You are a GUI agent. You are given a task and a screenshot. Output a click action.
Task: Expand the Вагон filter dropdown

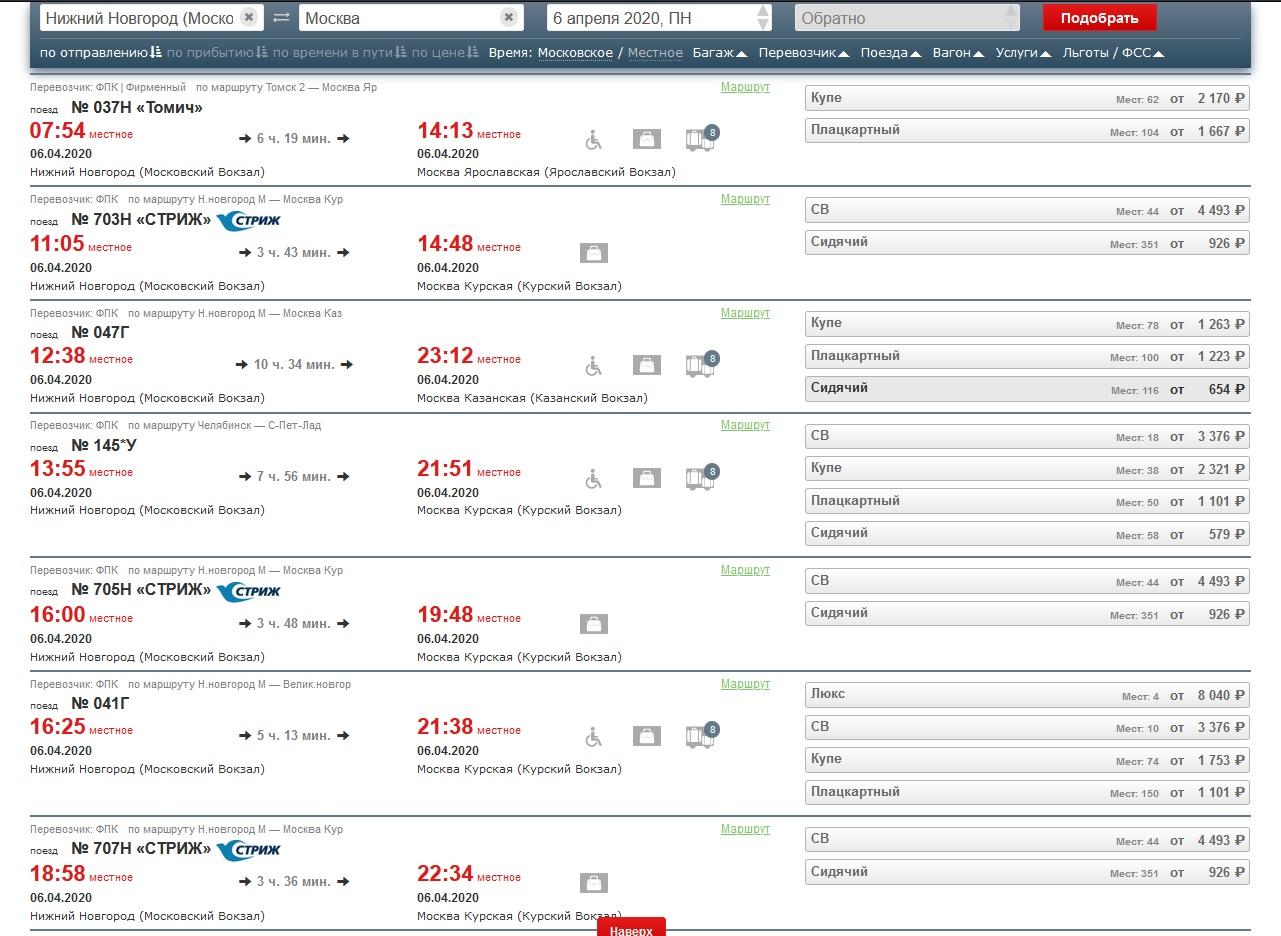click(x=957, y=53)
